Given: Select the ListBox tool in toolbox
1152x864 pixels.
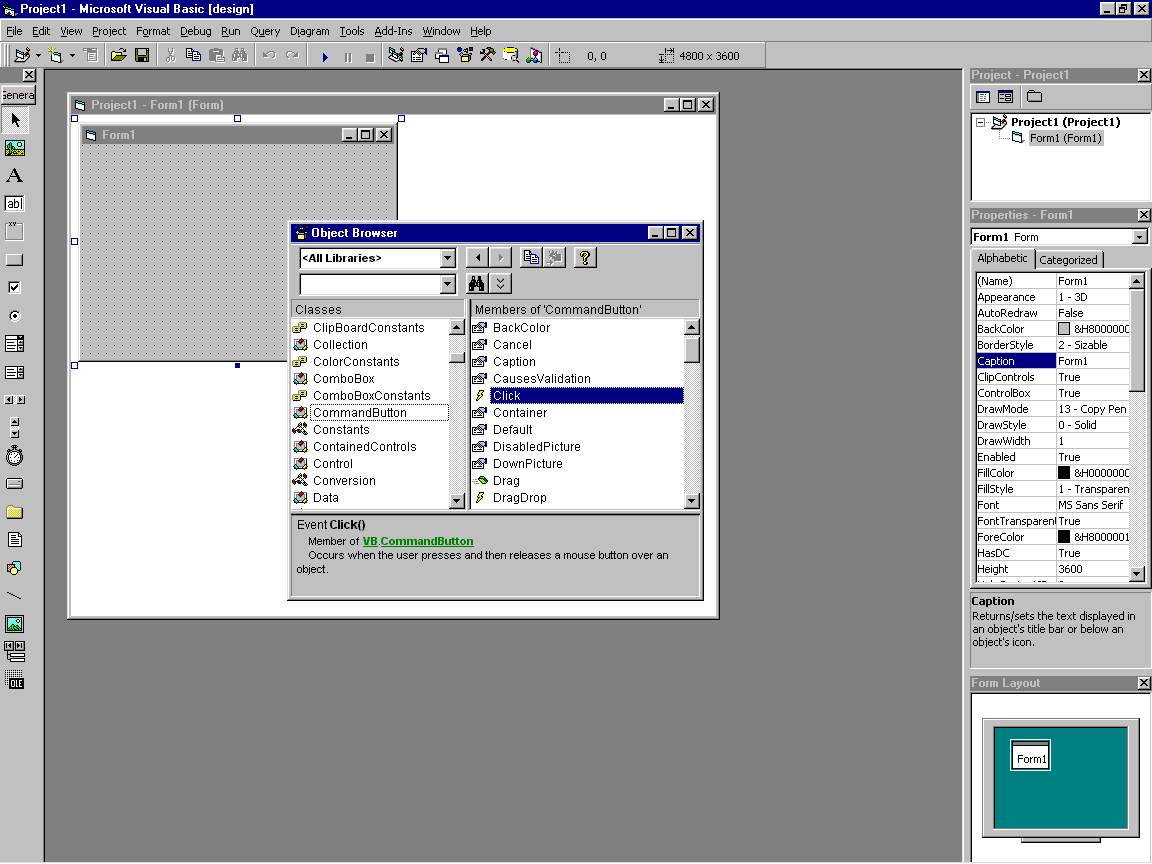Looking at the screenshot, I should point(15,372).
